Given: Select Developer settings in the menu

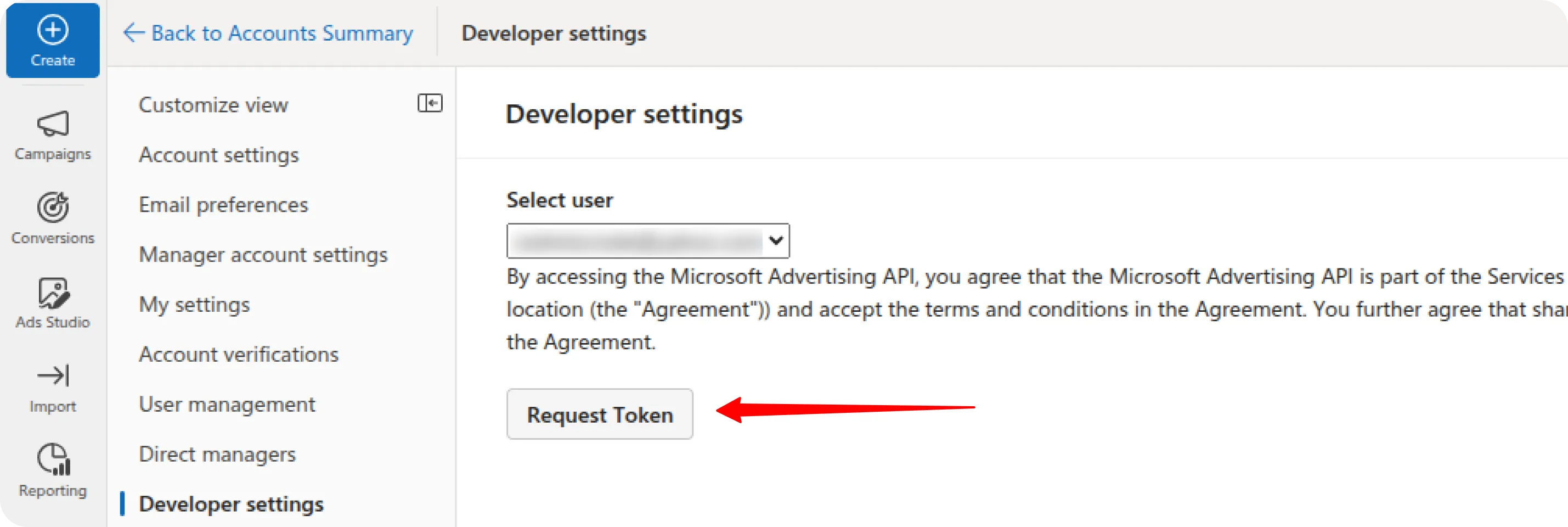Looking at the screenshot, I should point(232,504).
